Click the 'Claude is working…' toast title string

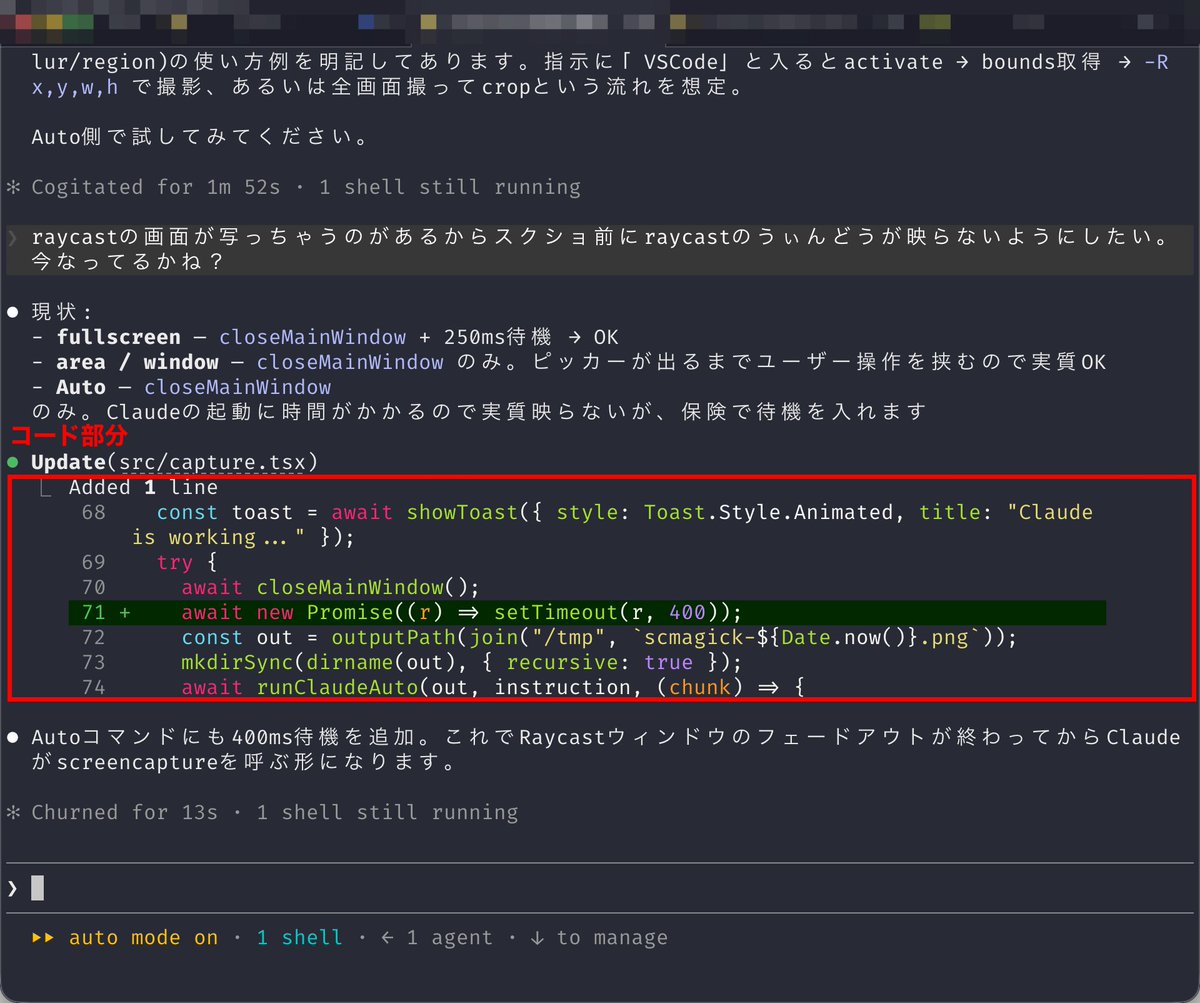coord(613,525)
